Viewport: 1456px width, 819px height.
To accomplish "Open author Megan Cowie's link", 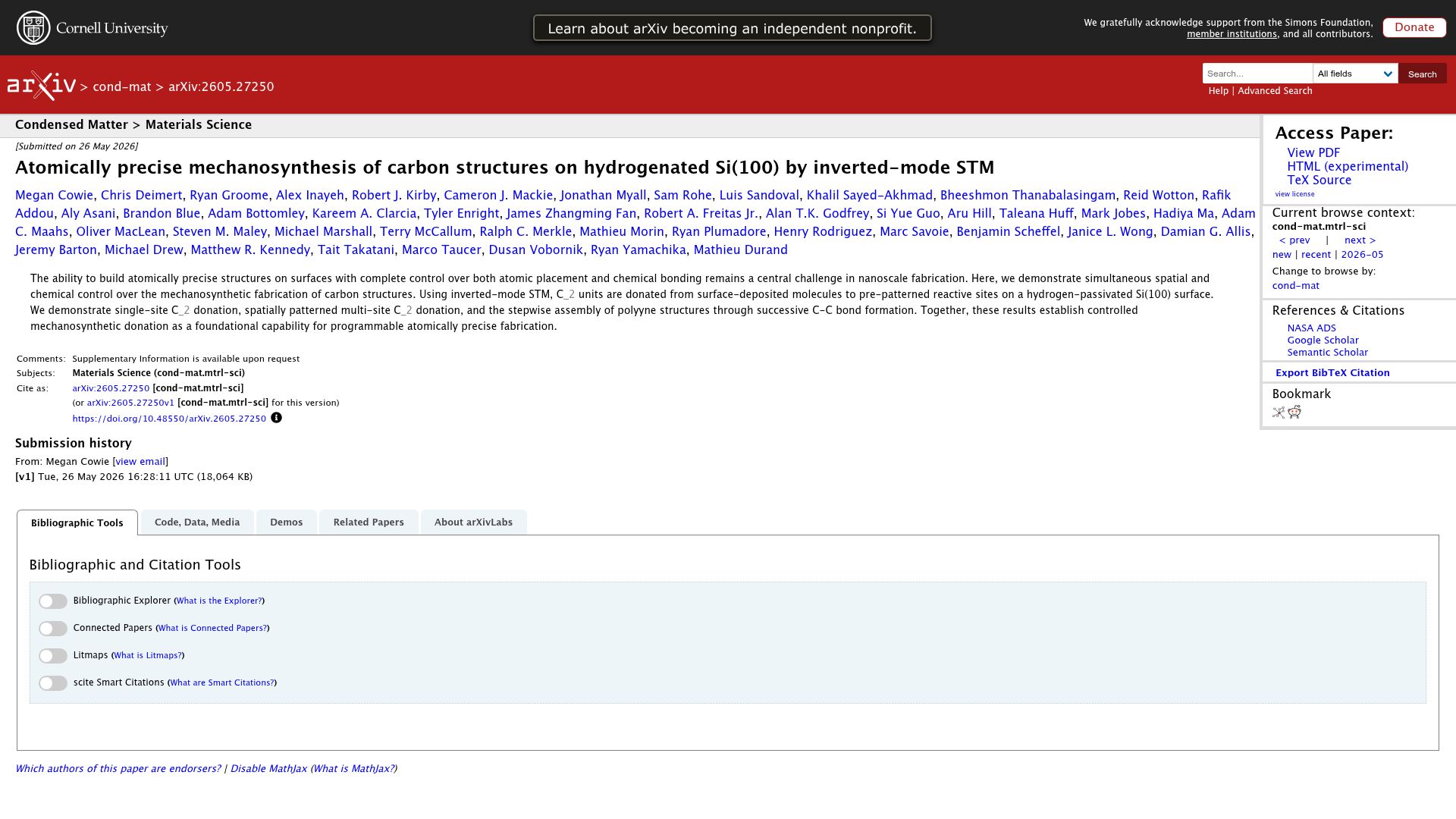I will 54,196.
